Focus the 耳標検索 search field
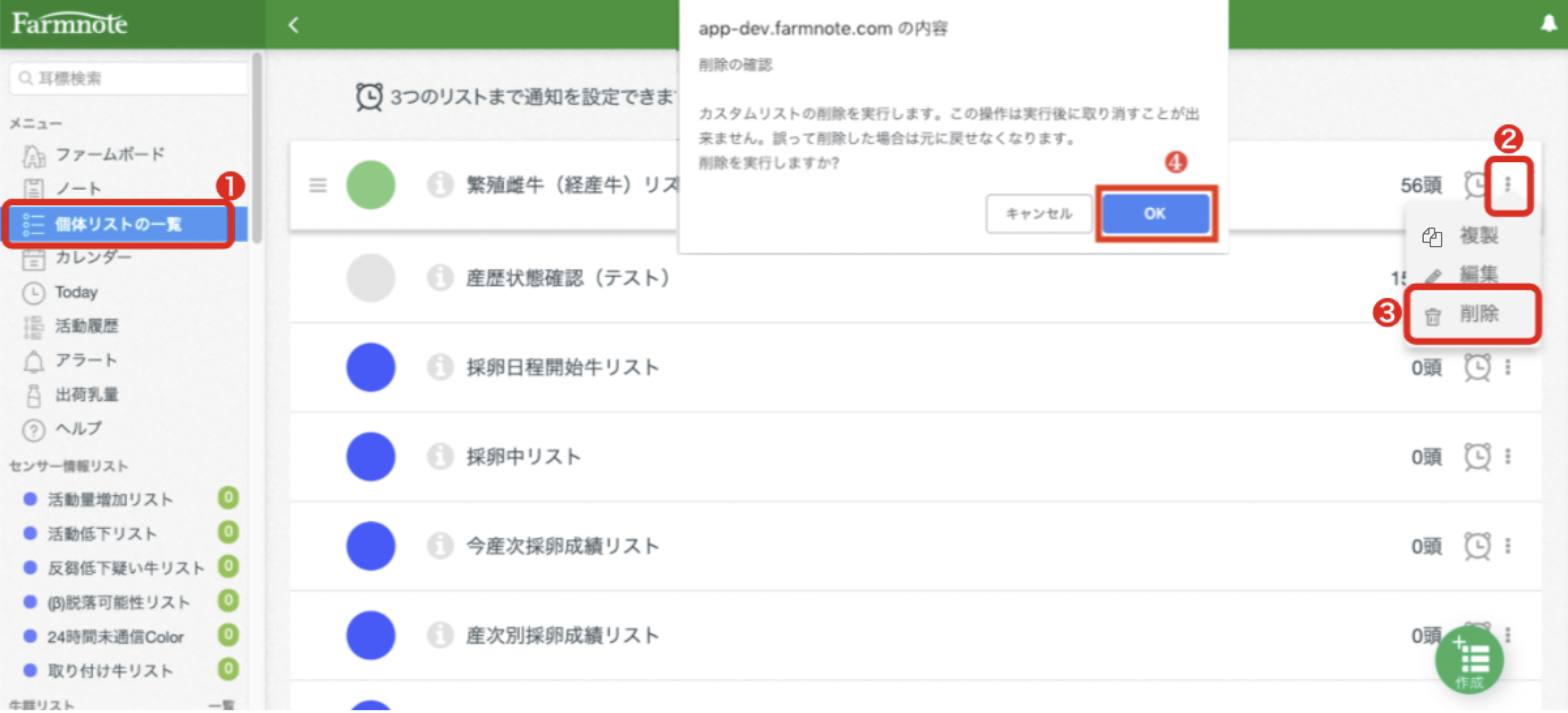1568x713 pixels. tap(129, 78)
